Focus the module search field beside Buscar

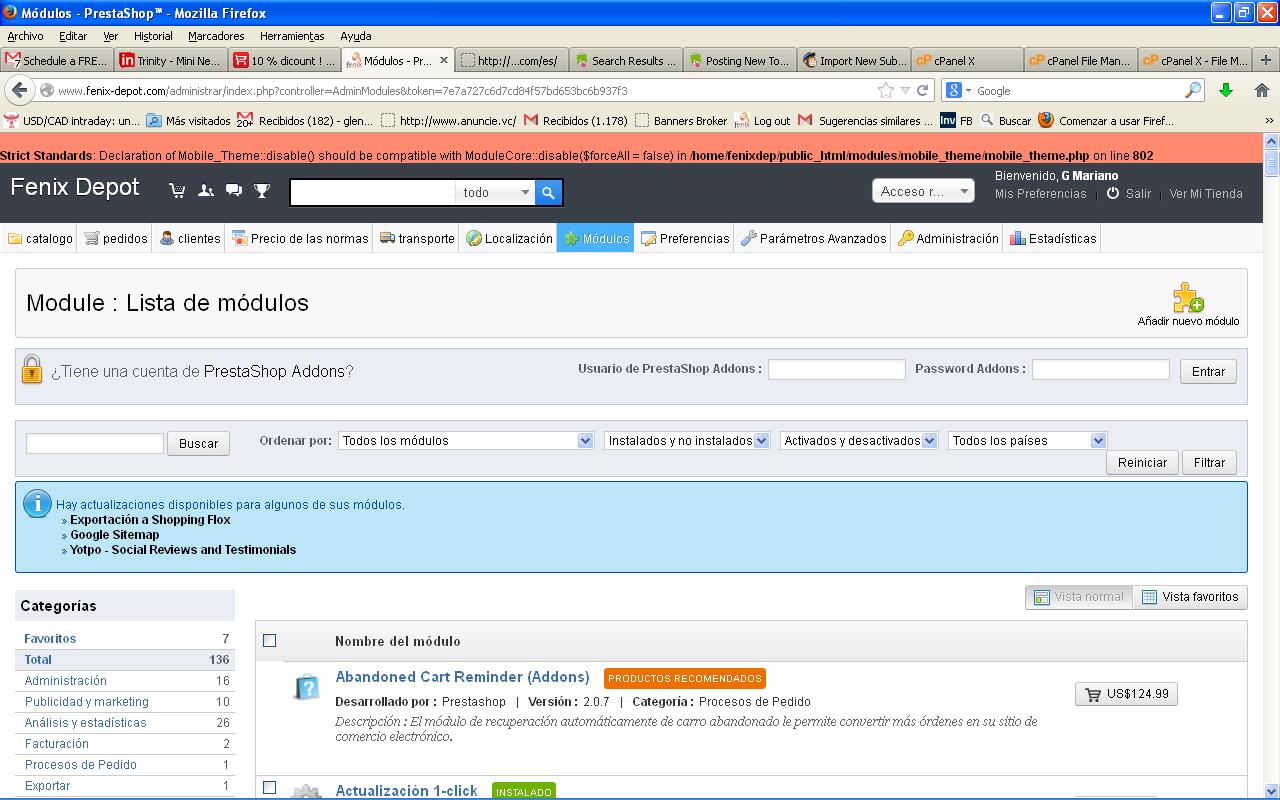tap(95, 443)
